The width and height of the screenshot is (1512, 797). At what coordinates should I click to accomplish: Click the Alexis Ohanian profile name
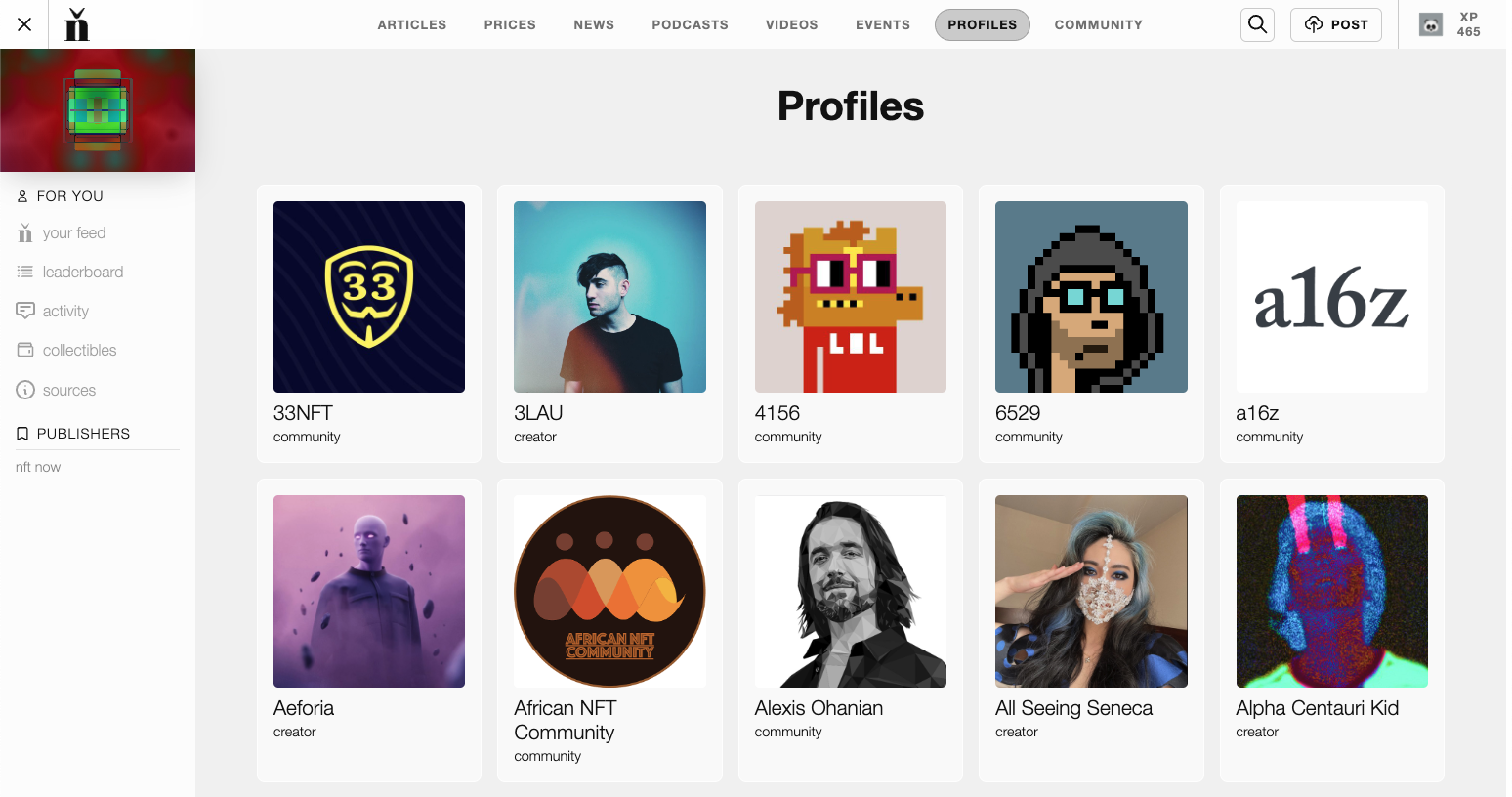click(x=819, y=708)
